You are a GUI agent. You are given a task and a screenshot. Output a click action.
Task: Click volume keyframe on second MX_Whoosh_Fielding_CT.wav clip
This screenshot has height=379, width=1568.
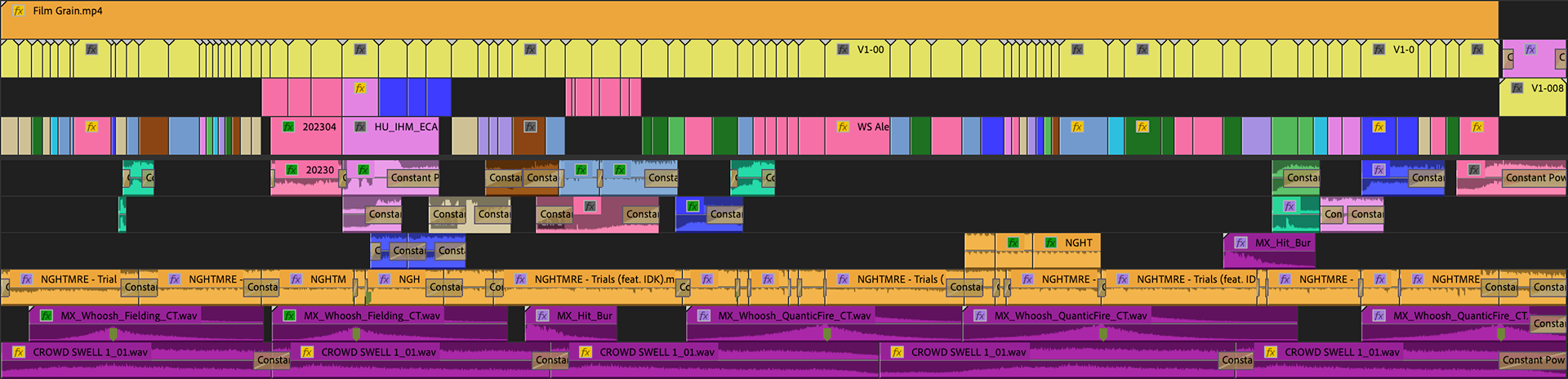pos(356,333)
